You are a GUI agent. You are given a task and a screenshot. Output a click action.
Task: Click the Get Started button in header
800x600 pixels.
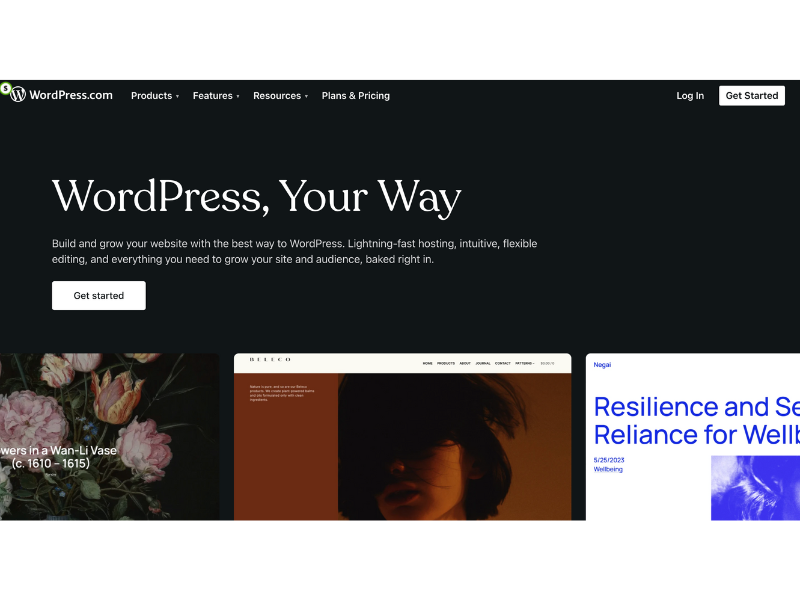click(752, 96)
